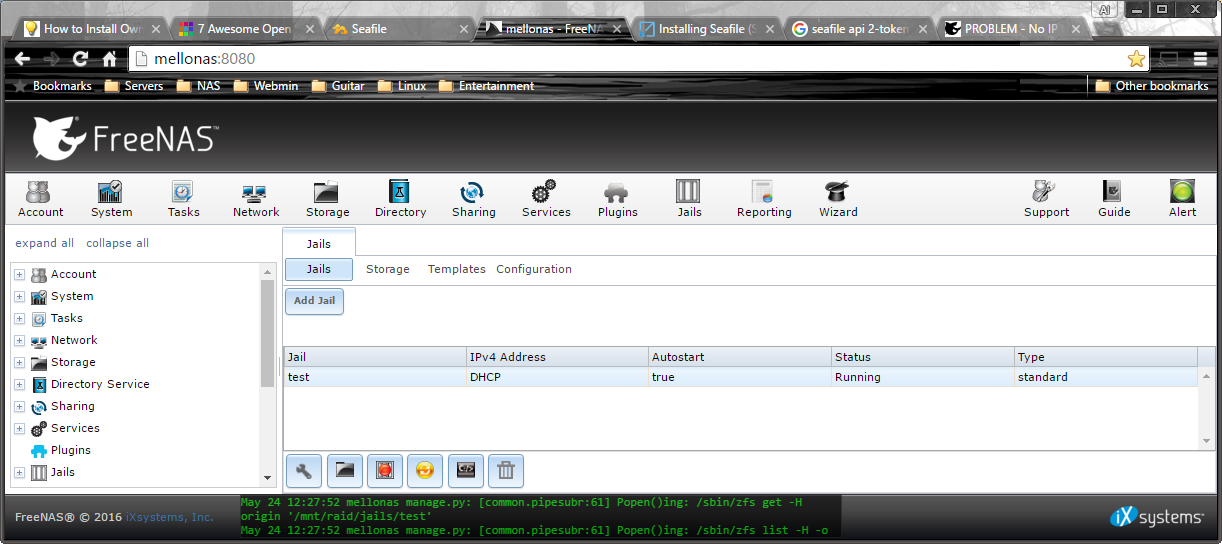Open the Servers bookmarks folder
1222x544 pixels.
134,86
